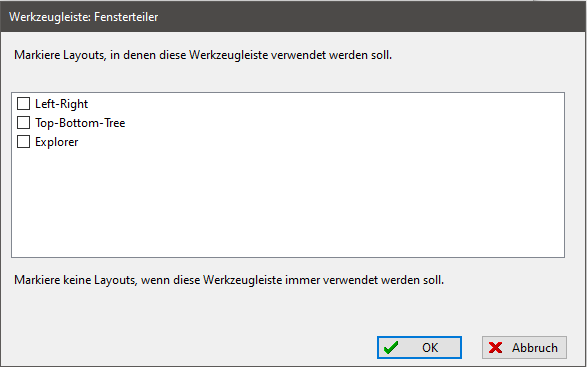Select the Left-Right list entry label
Viewport: 587px width, 367px height.
pos(61,104)
